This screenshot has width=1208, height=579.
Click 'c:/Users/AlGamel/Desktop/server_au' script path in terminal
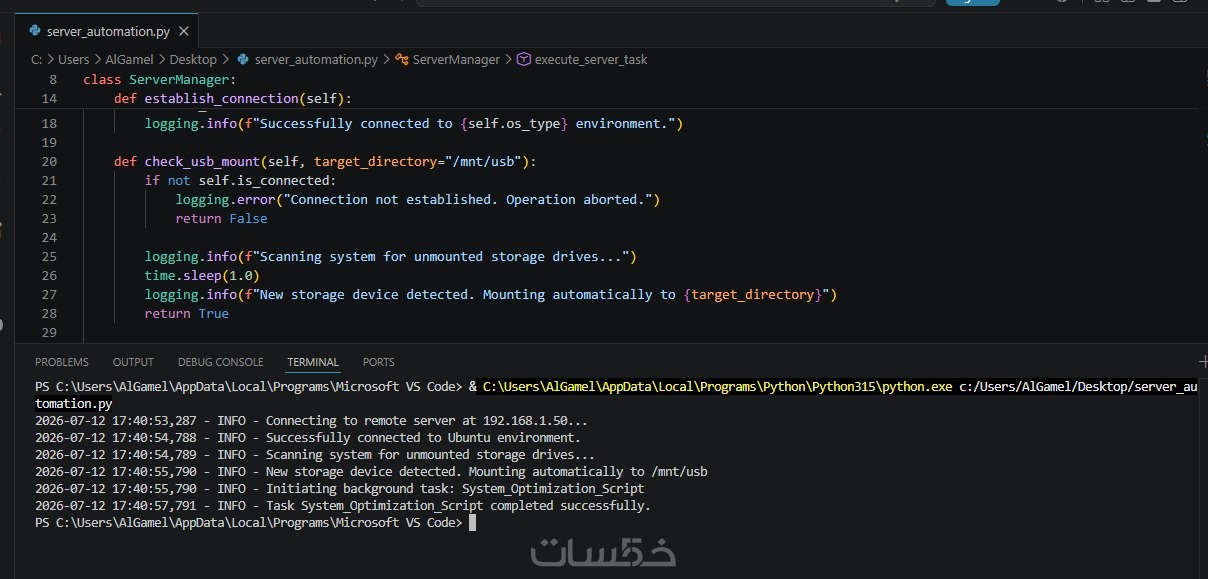coord(1078,386)
